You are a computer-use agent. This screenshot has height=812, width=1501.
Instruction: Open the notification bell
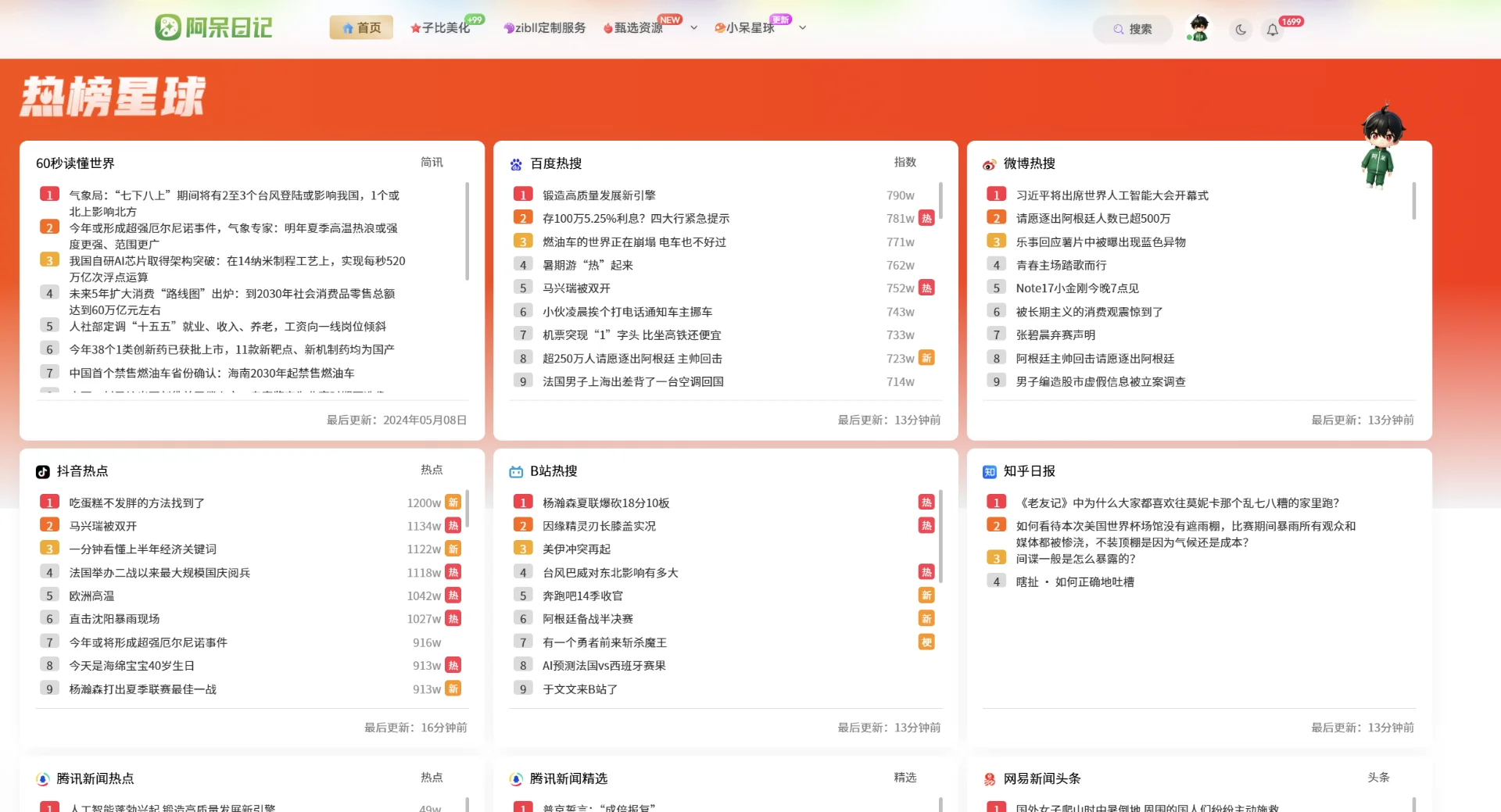click(1273, 30)
